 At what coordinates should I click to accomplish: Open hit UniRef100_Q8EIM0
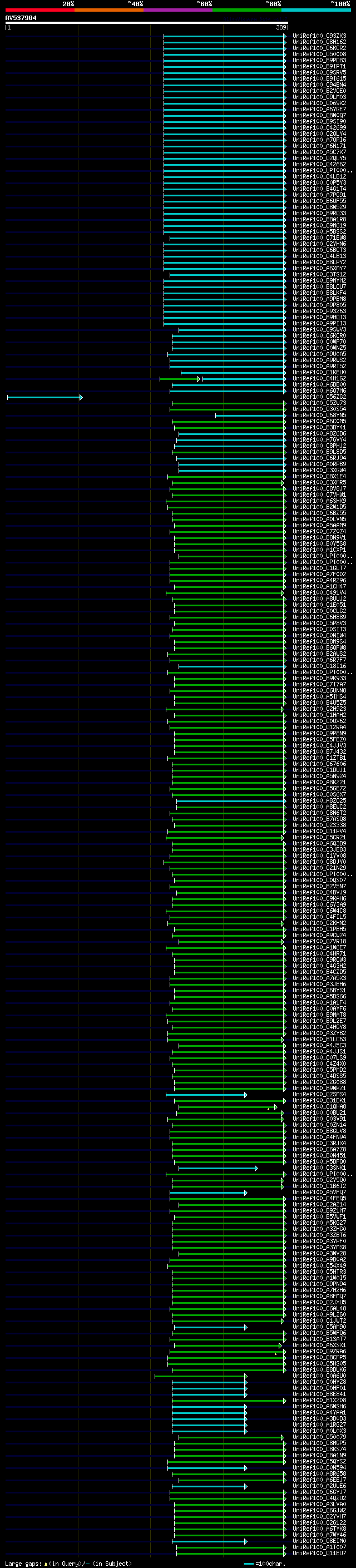(x=319, y=1541)
